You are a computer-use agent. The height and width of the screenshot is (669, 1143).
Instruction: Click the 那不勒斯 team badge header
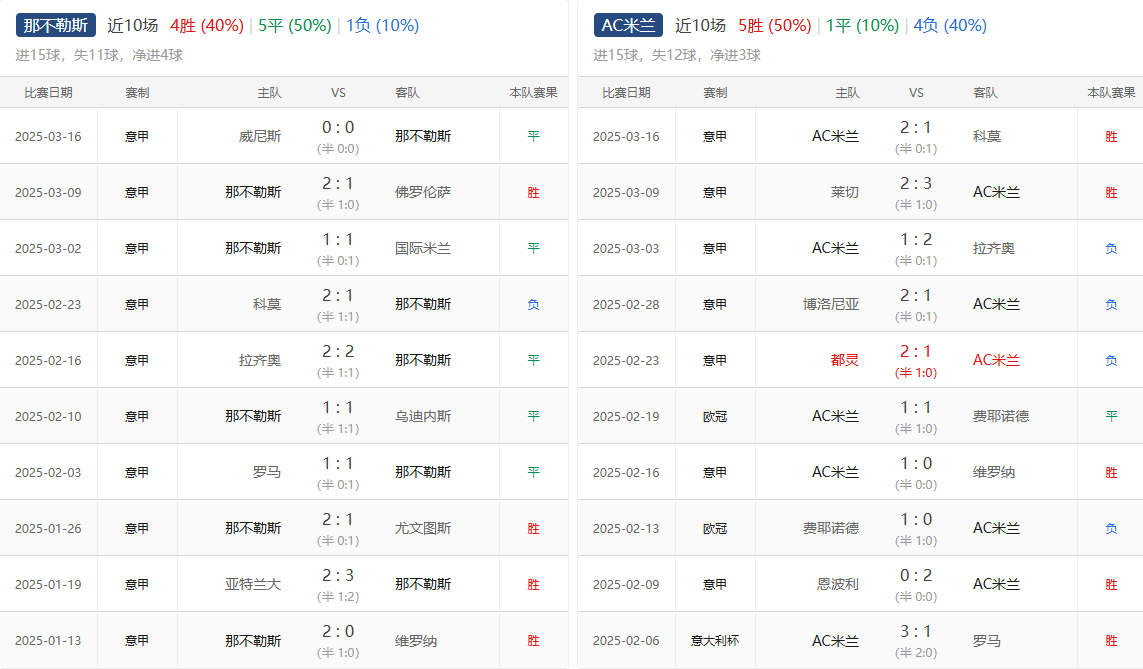55,26
